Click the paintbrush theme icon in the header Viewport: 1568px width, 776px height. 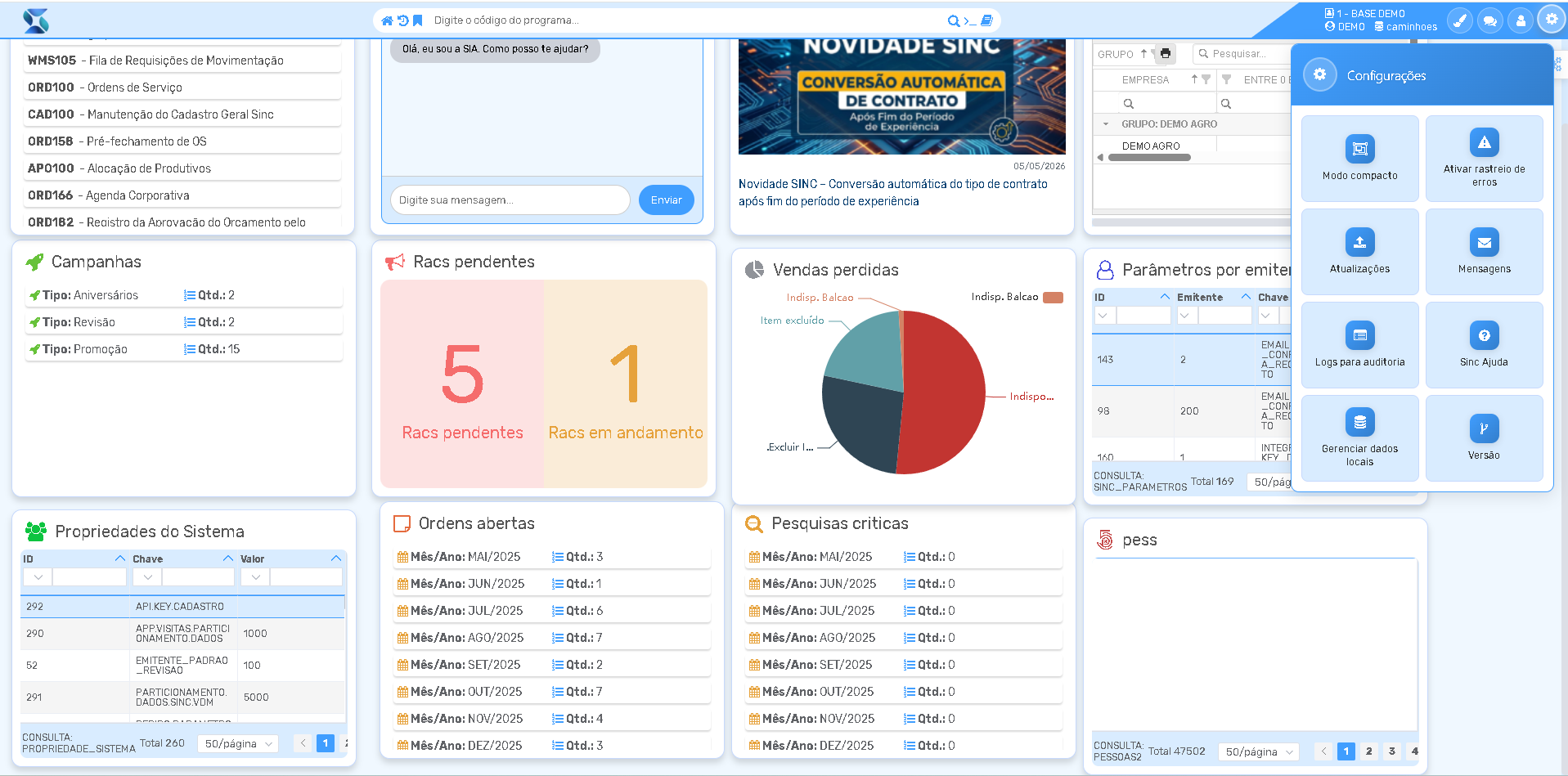[1460, 20]
